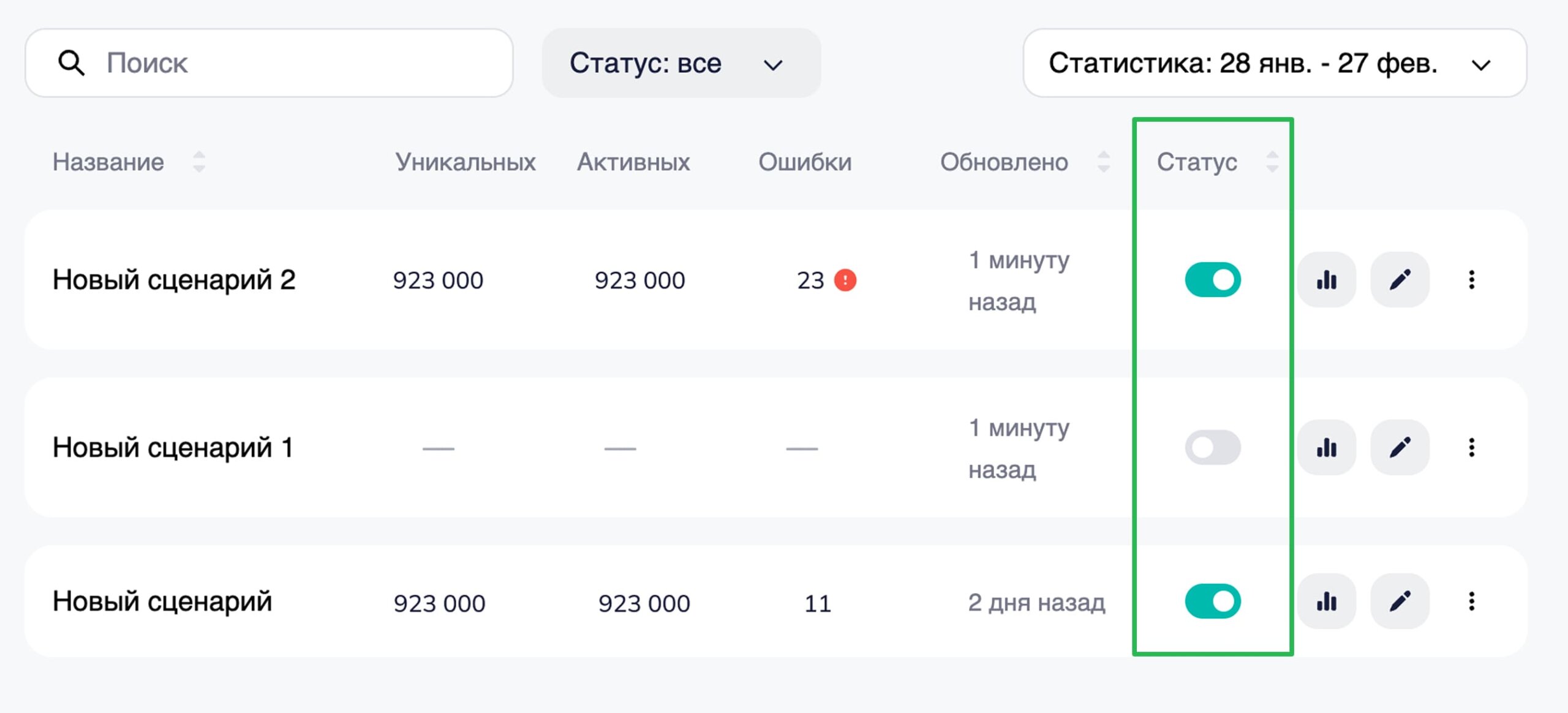Open the Новый сценарий name updated 2 дня назад
The image size is (1568, 713).
tap(162, 602)
